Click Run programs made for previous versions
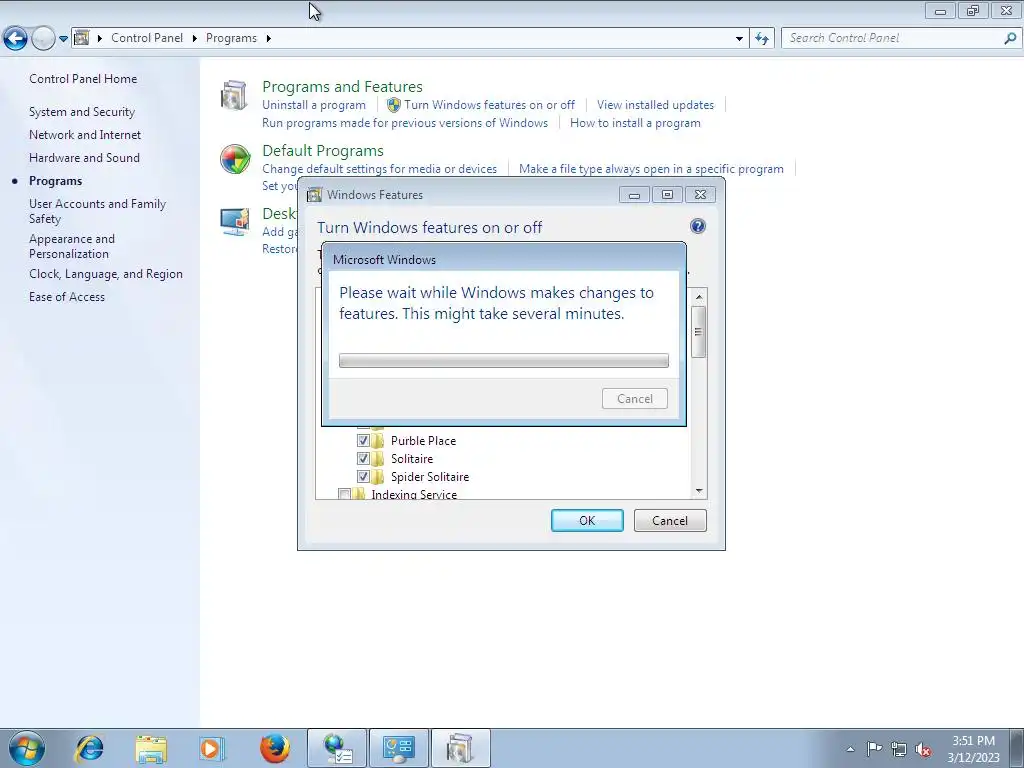The image size is (1024, 768). (405, 123)
